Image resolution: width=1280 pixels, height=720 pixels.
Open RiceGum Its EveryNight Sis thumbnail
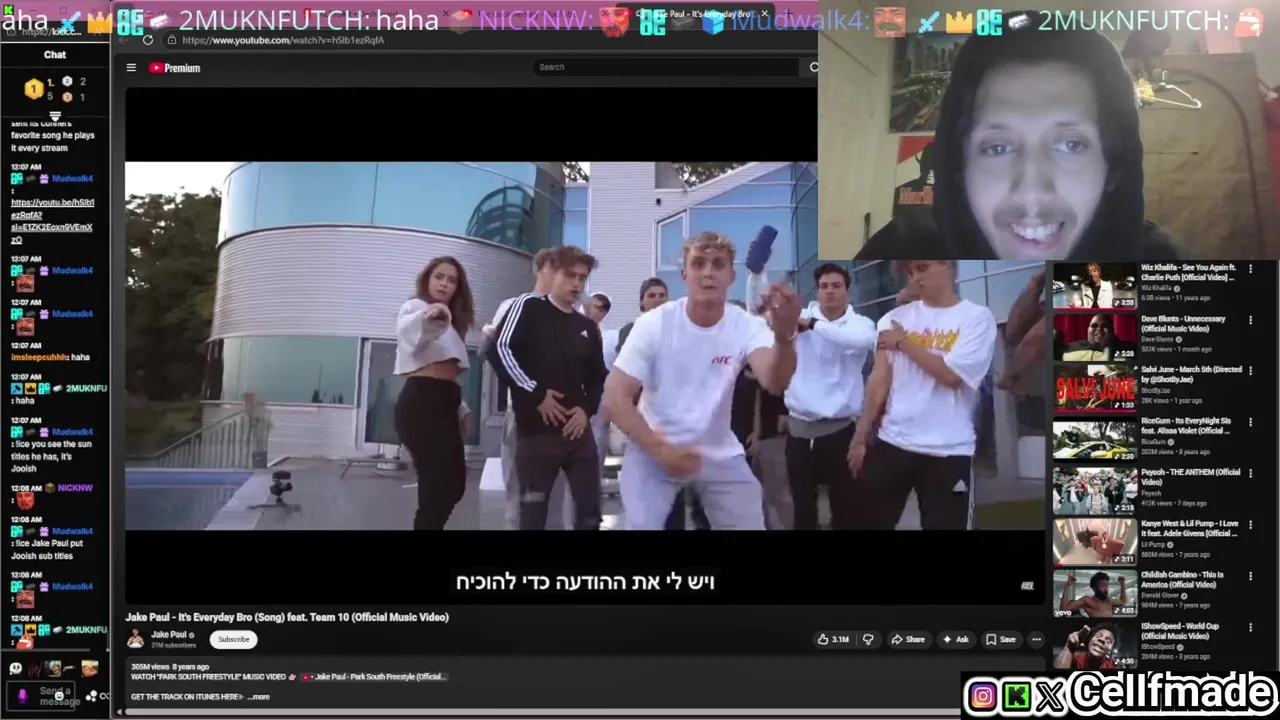pyautogui.click(x=1095, y=439)
